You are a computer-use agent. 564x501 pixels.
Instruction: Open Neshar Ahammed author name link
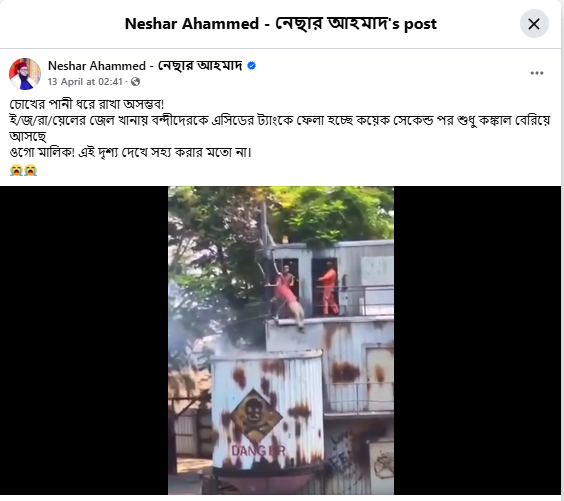[x=145, y=65]
